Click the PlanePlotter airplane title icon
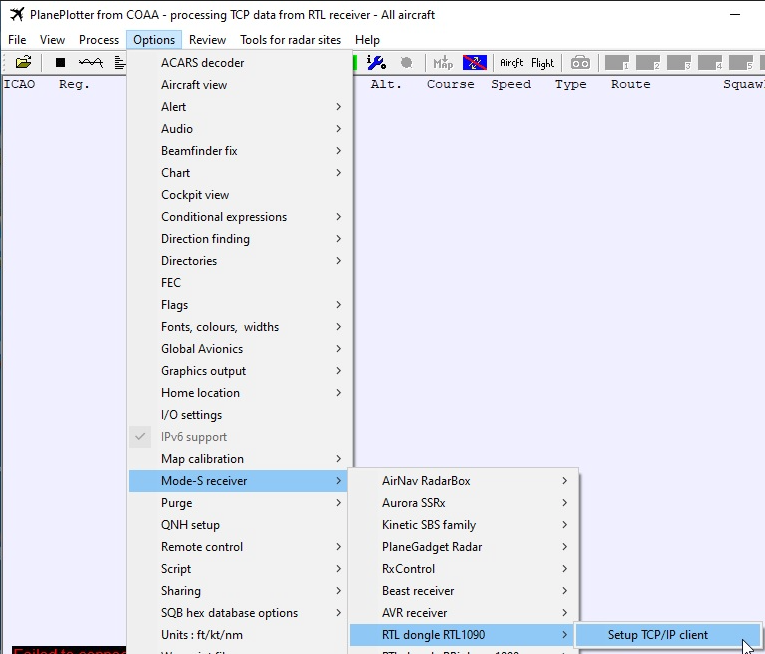 [17, 15]
